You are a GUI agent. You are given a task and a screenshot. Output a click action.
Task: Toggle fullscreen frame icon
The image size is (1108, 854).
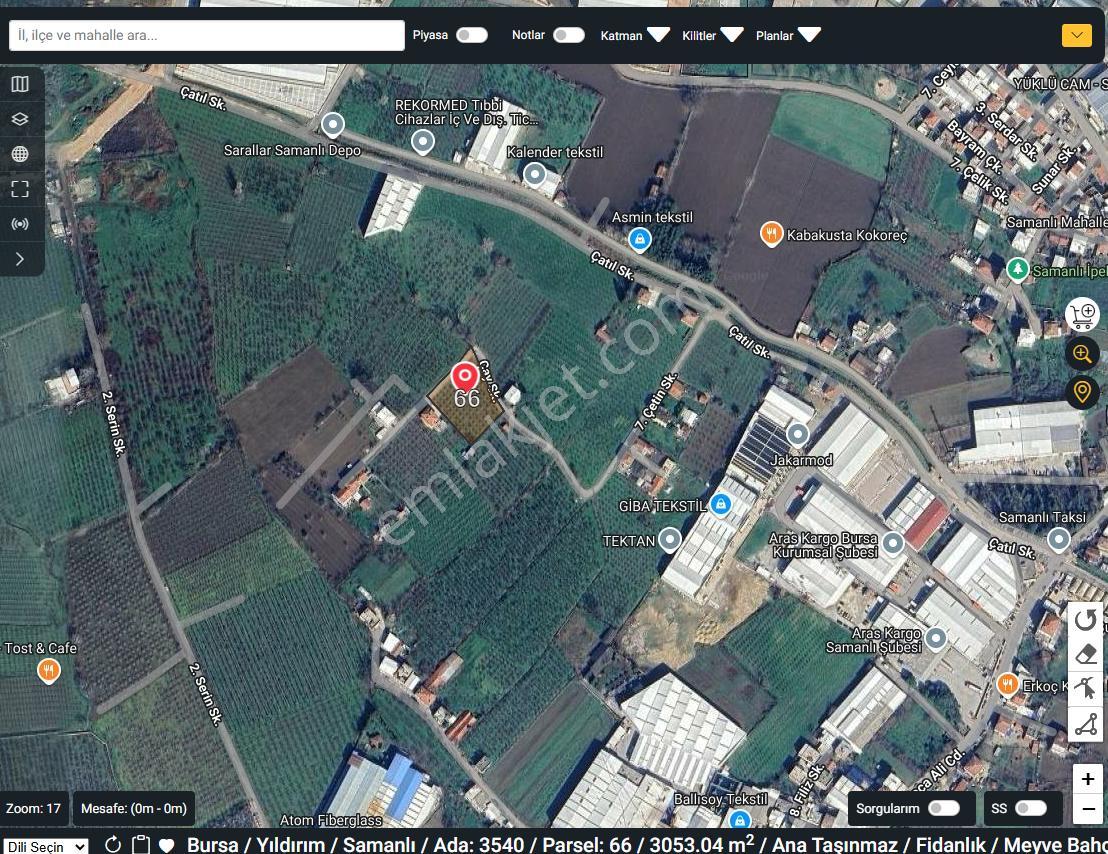[x=20, y=189]
